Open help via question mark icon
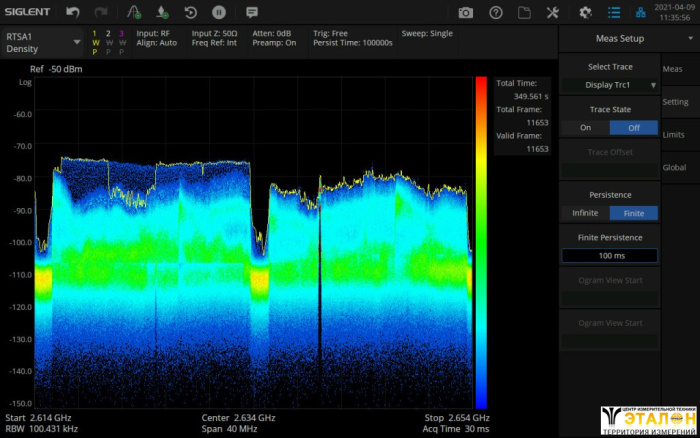 pyautogui.click(x=496, y=12)
